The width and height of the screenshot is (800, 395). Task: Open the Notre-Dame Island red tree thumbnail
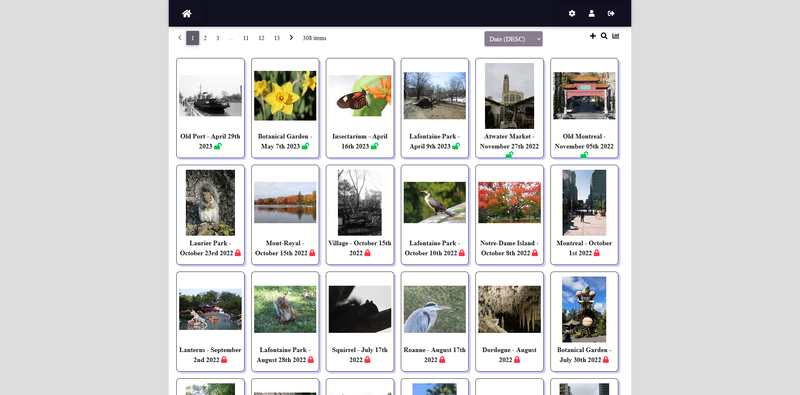coord(509,203)
